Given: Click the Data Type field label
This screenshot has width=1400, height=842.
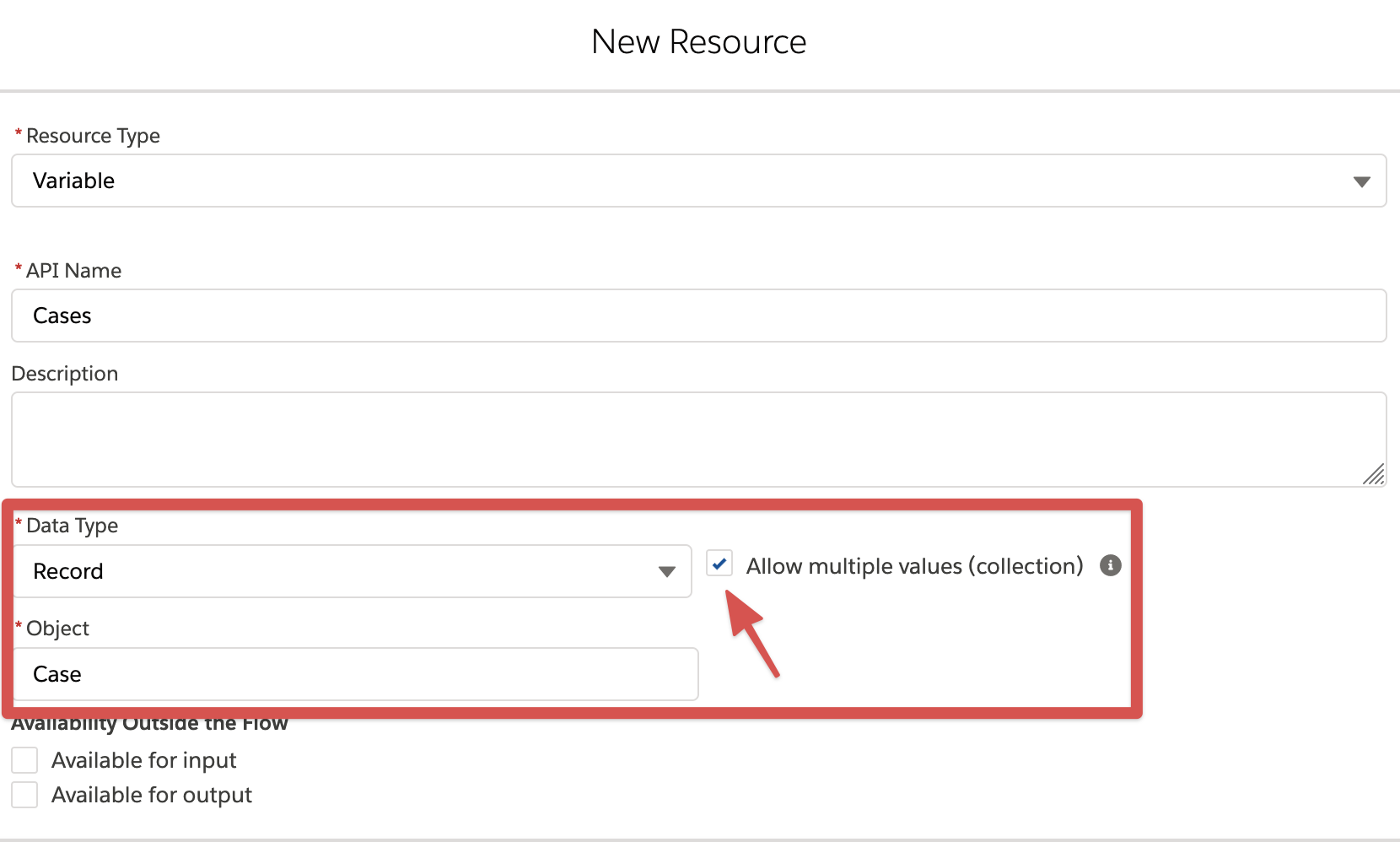Looking at the screenshot, I should click(x=72, y=526).
